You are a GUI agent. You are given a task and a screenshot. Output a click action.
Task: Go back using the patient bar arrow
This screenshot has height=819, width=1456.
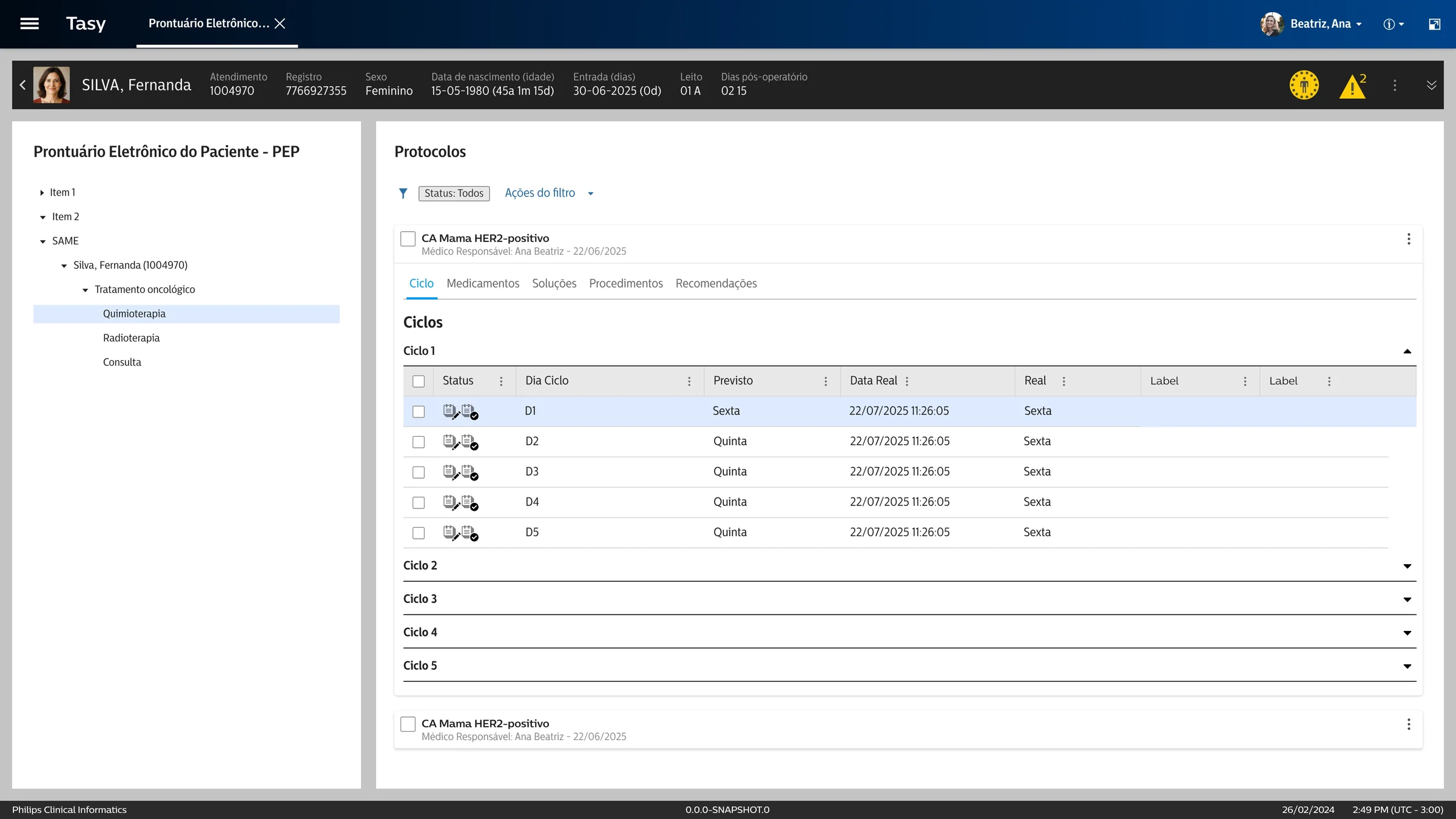tap(22, 85)
